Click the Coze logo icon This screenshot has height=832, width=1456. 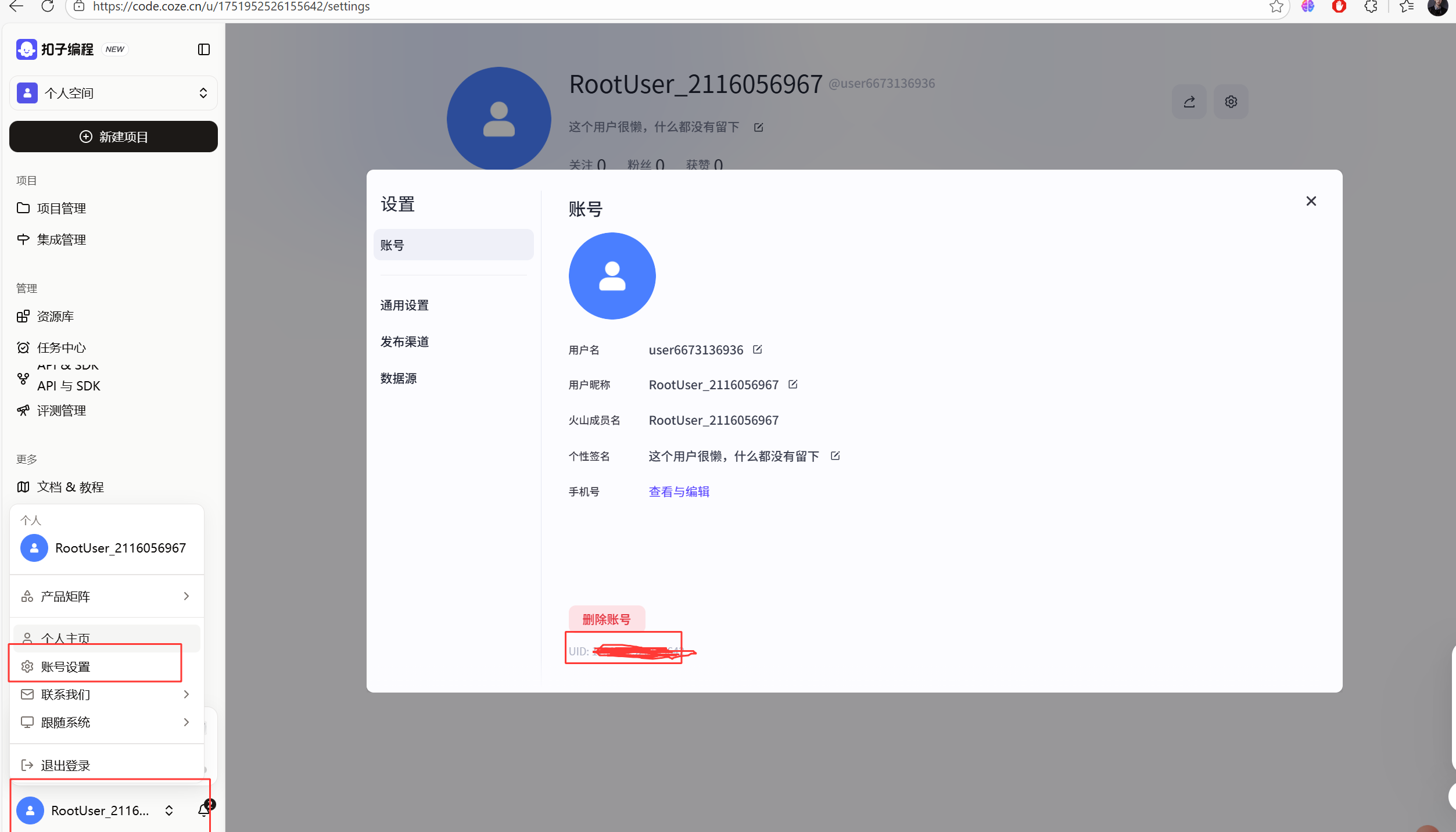click(x=26, y=49)
